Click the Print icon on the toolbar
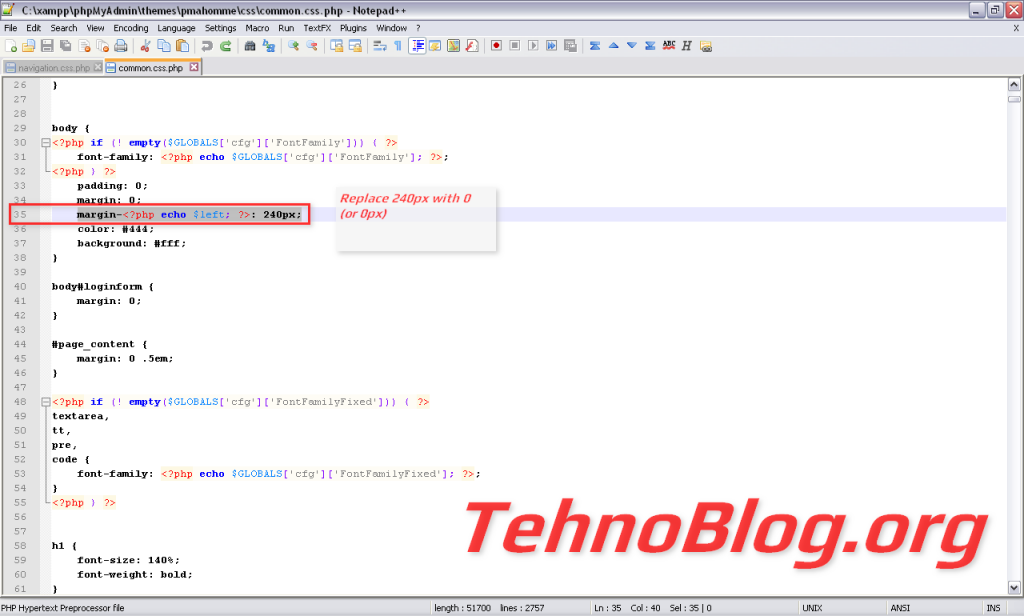Screen dimensions: 1024x616 point(120,45)
